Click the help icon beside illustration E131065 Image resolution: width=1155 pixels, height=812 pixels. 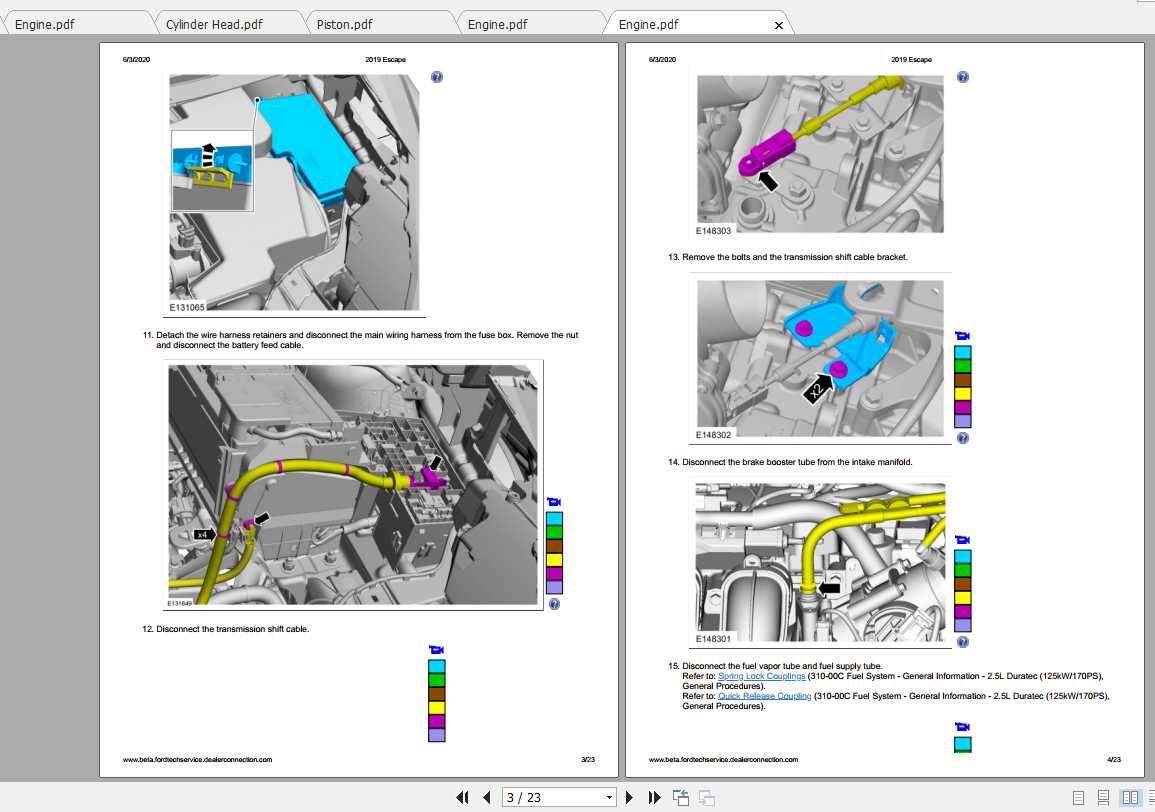point(437,77)
